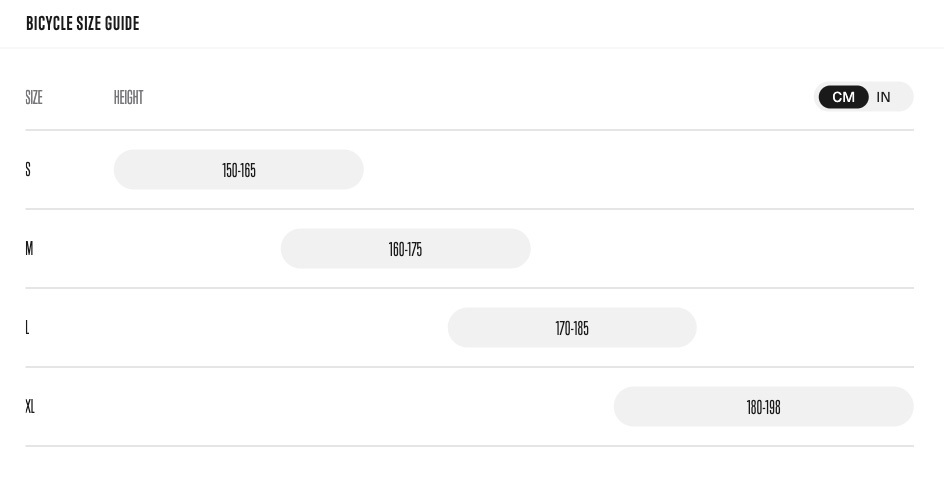Click the SIZE column header
The height and width of the screenshot is (497, 944).
[34, 97]
